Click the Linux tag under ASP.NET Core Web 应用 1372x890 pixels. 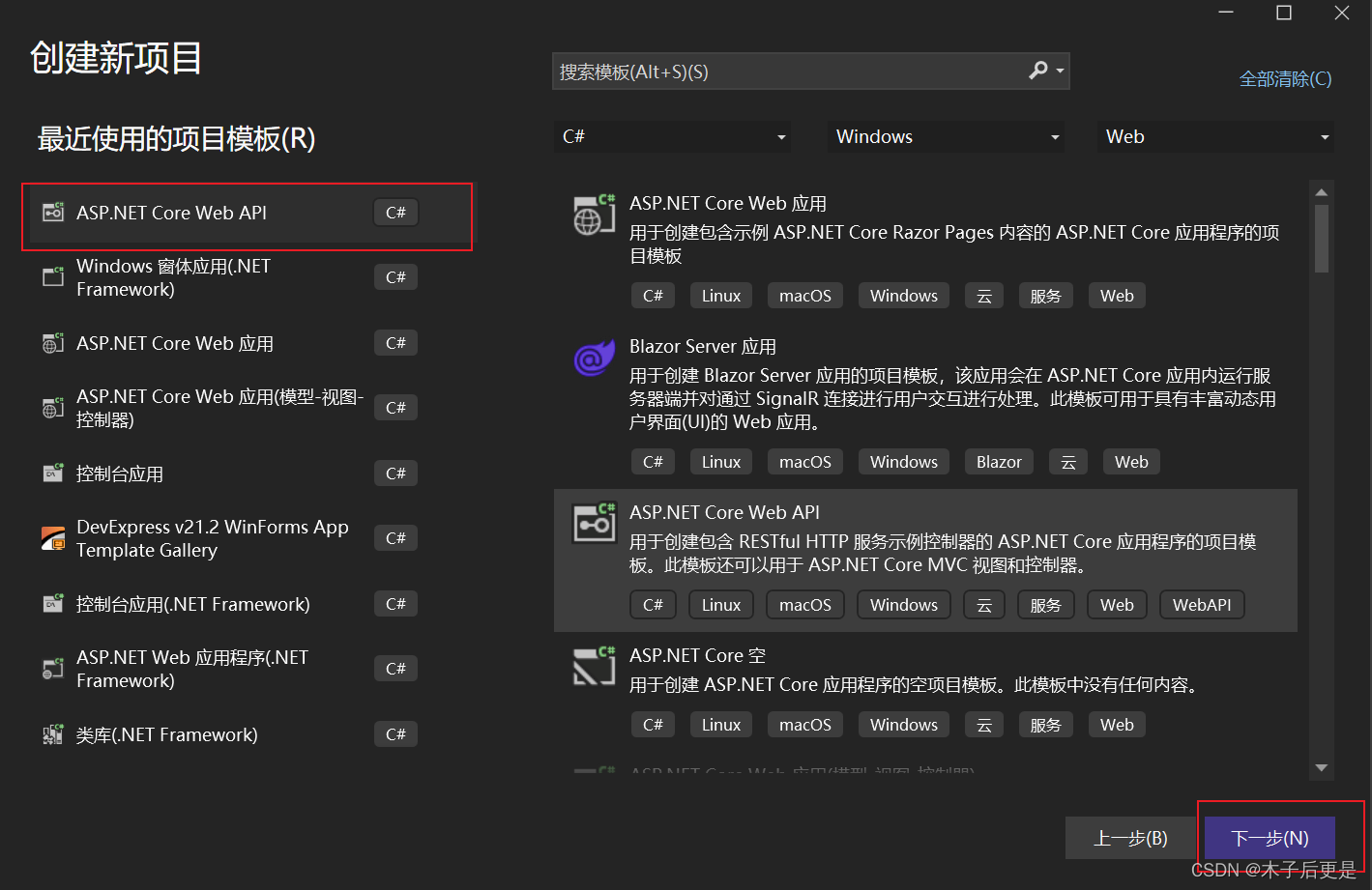pyautogui.click(x=720, y=295)
